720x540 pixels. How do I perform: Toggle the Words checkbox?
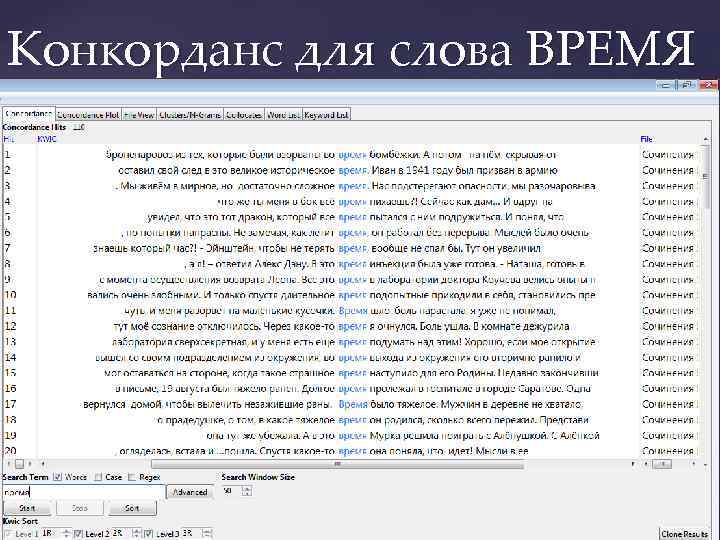click(57, 477)
